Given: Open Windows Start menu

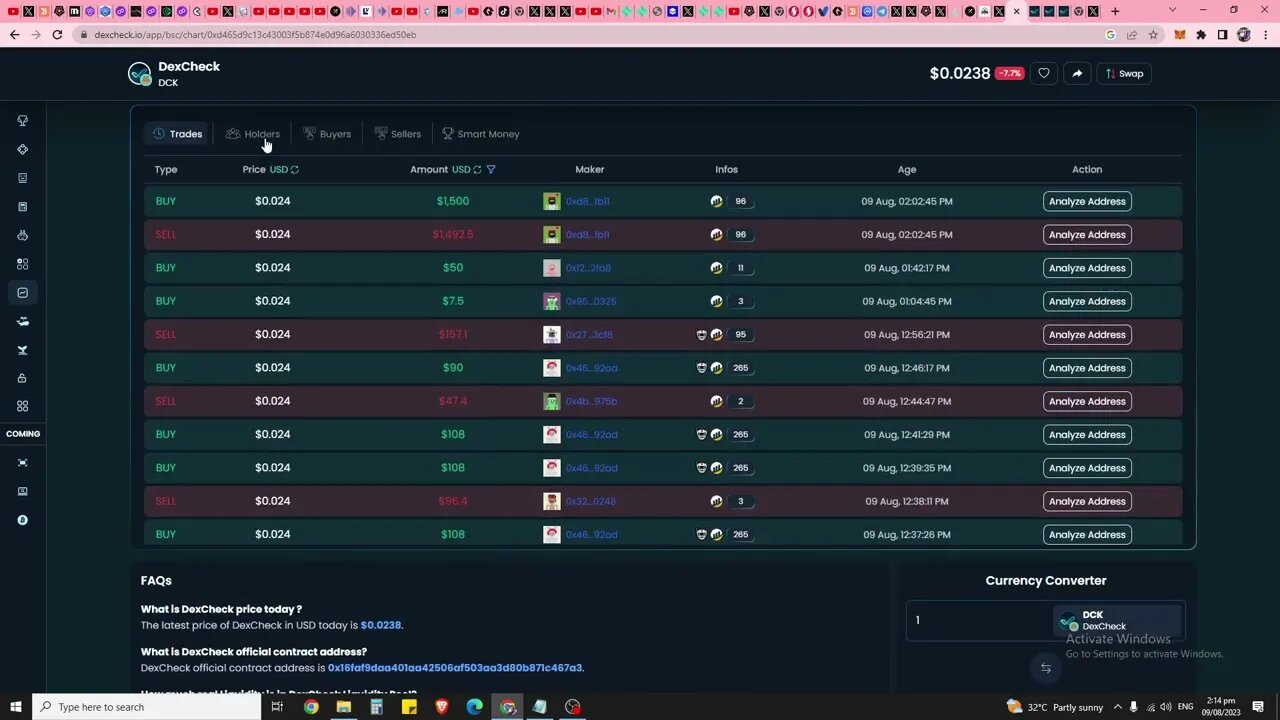Looking at the screenshot, I should point(16,707).
